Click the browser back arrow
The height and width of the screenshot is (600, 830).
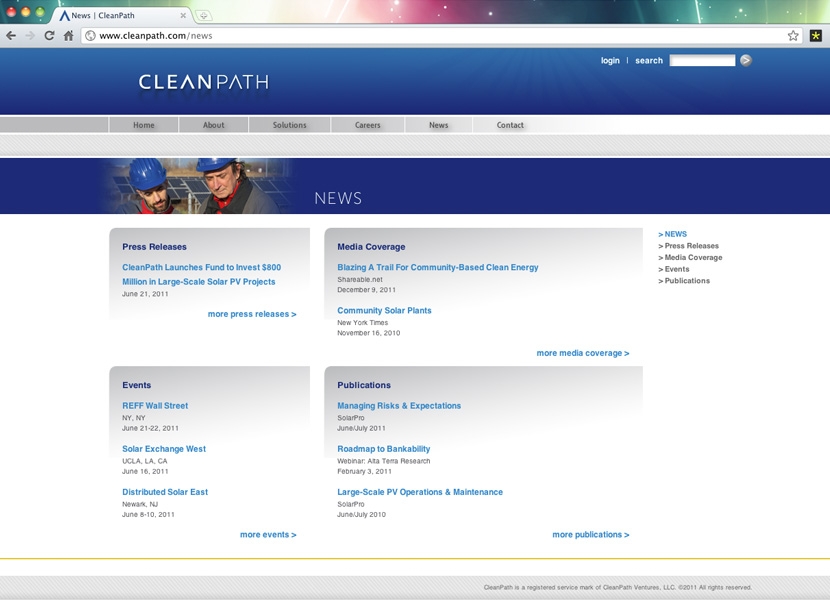(x=11, y=35)
